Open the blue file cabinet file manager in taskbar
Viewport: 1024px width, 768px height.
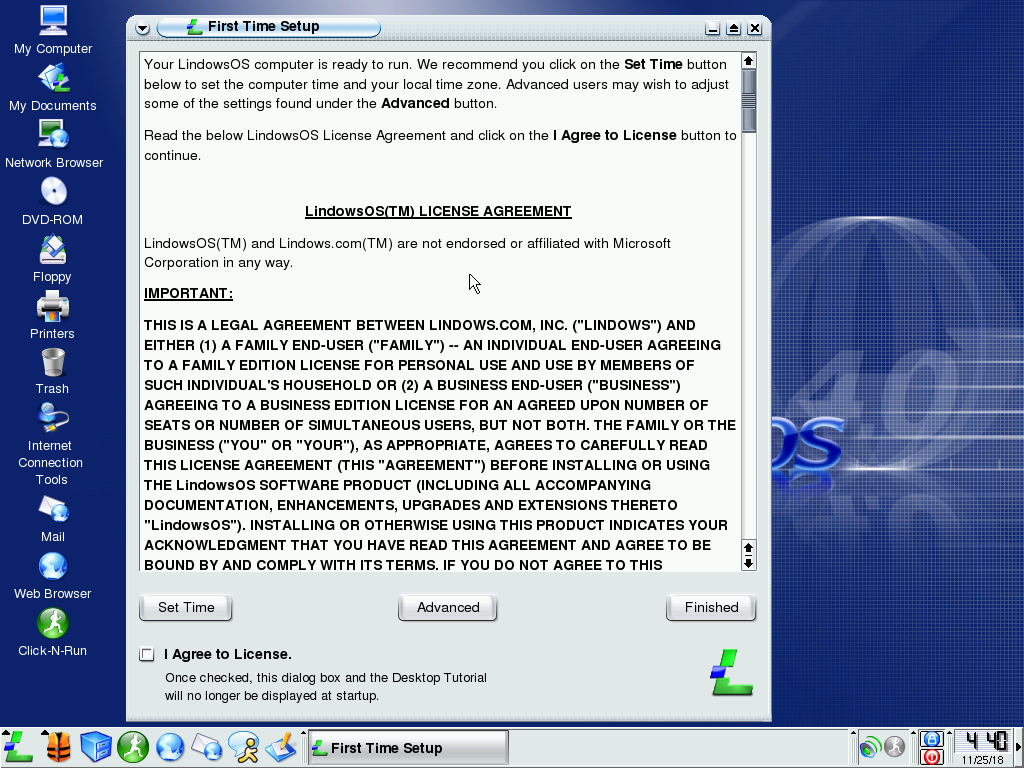pos(96,746)
